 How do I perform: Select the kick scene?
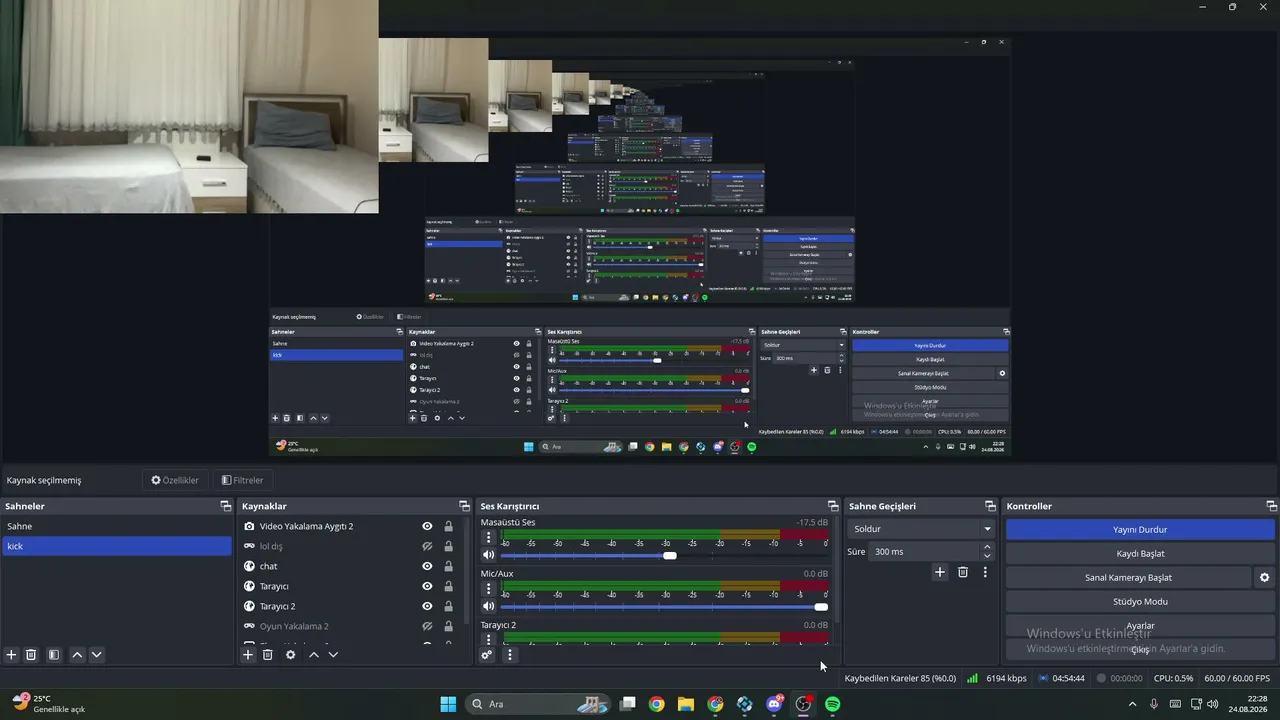pos(117,546)
